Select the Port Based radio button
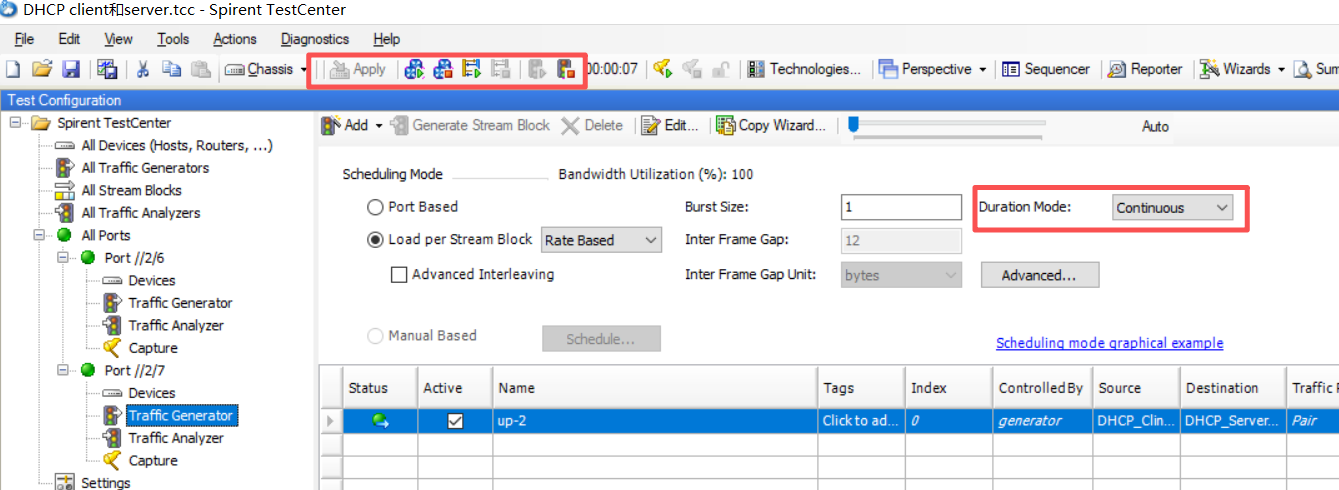Screen dimensions: 1339x490 pyautogui.click(x=376, y=207)
